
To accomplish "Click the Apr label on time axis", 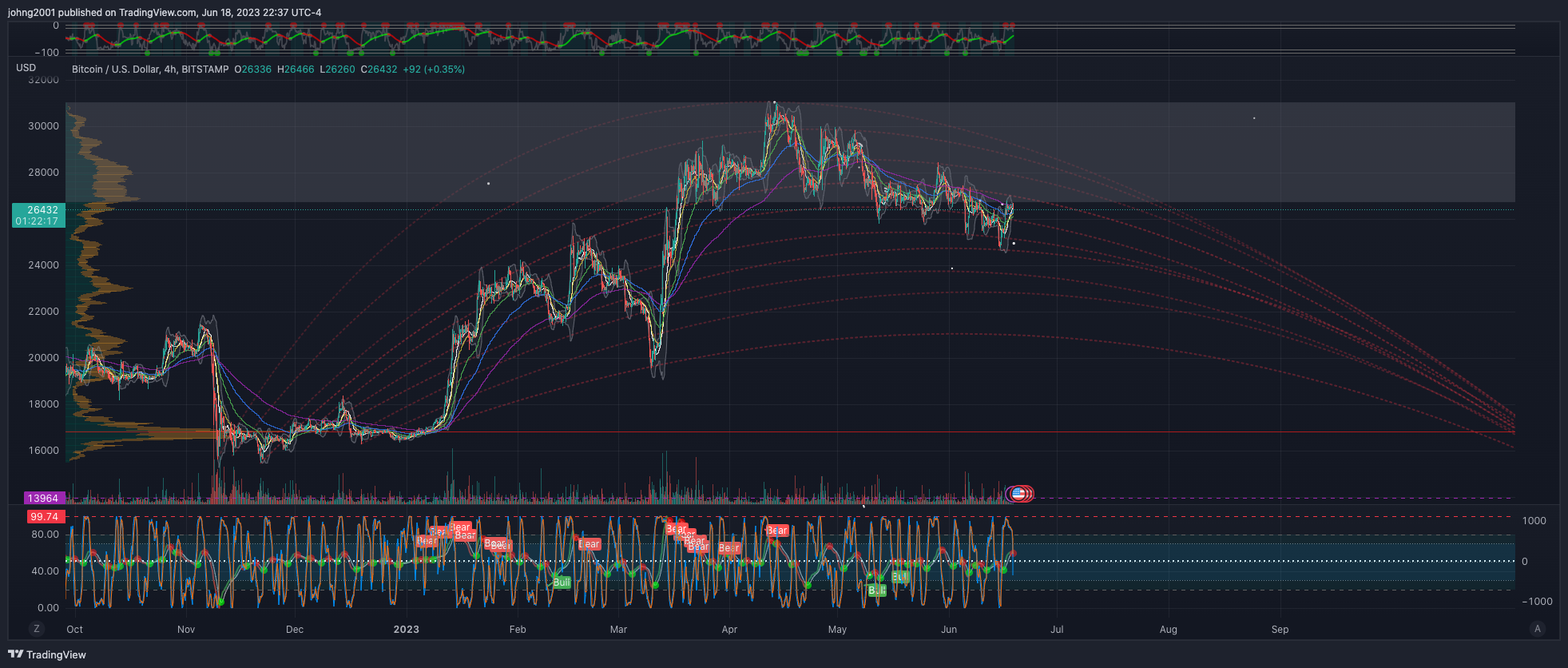I will (x=729, y=630).
